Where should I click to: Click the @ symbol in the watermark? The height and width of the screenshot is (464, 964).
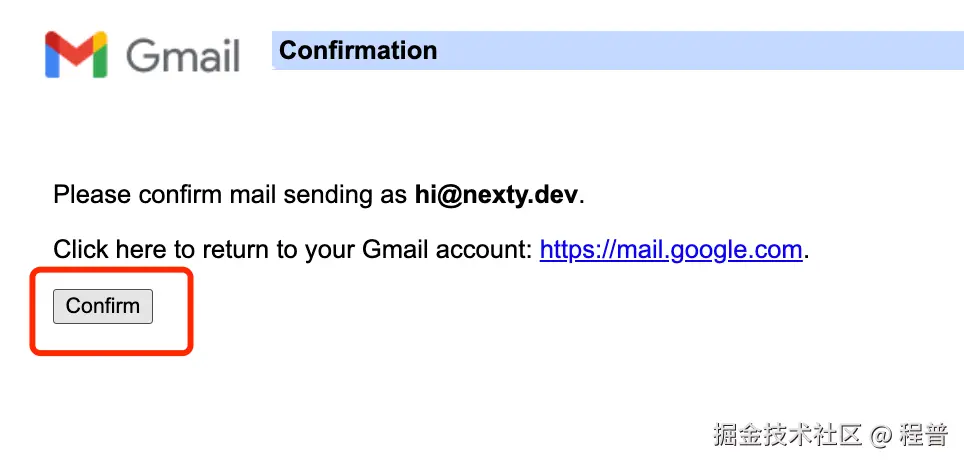[880, 436]
